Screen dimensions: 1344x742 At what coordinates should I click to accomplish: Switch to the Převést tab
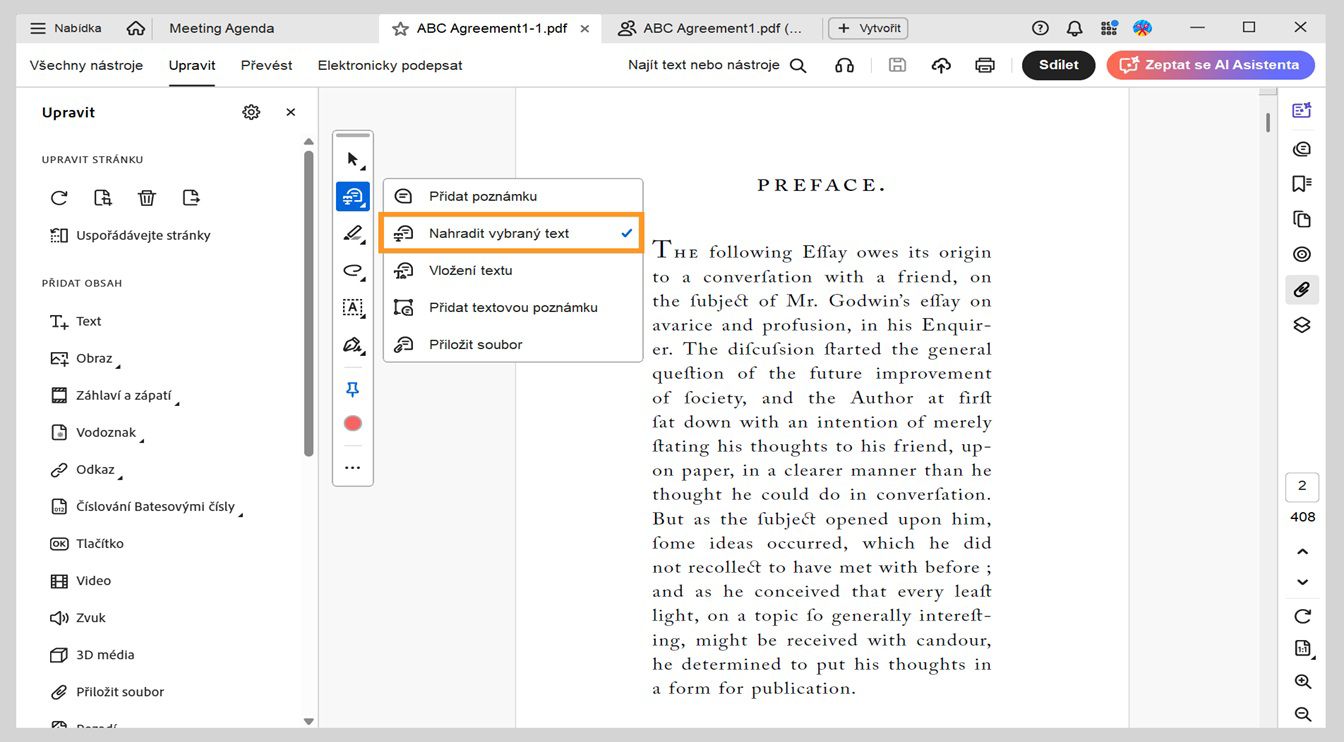click(266, 64)
